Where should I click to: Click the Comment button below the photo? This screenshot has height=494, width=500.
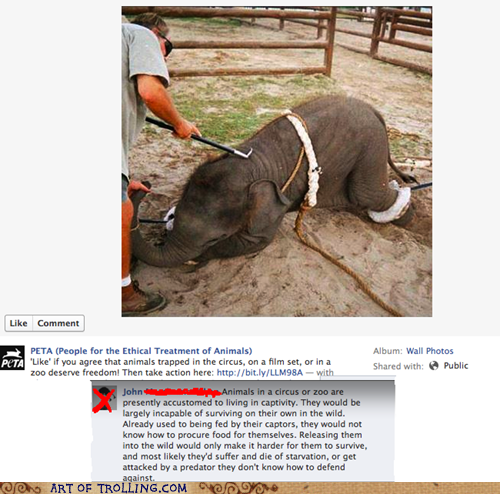tap(58, 323)
